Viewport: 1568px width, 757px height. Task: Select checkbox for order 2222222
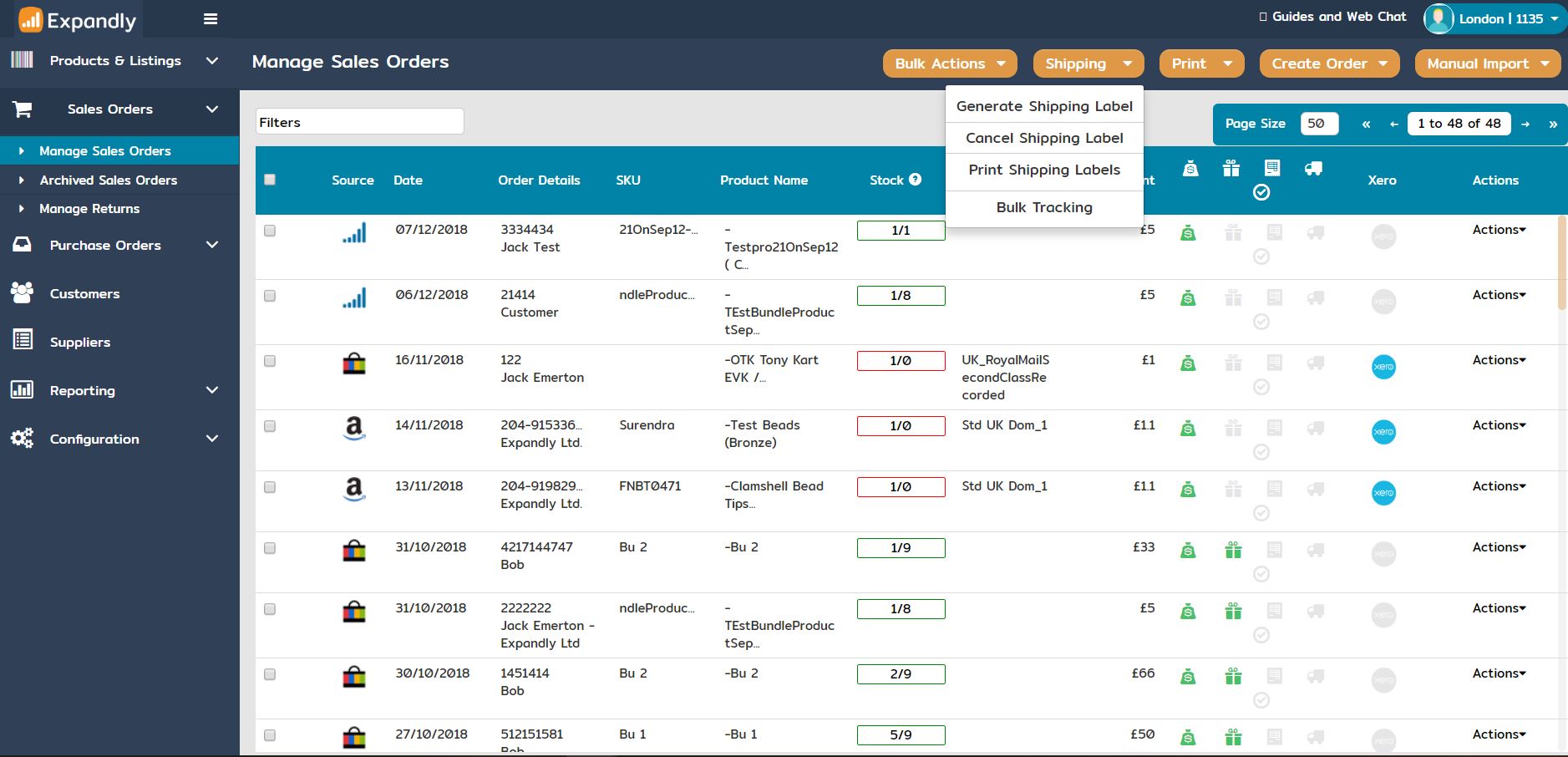[x=270, y=609]
